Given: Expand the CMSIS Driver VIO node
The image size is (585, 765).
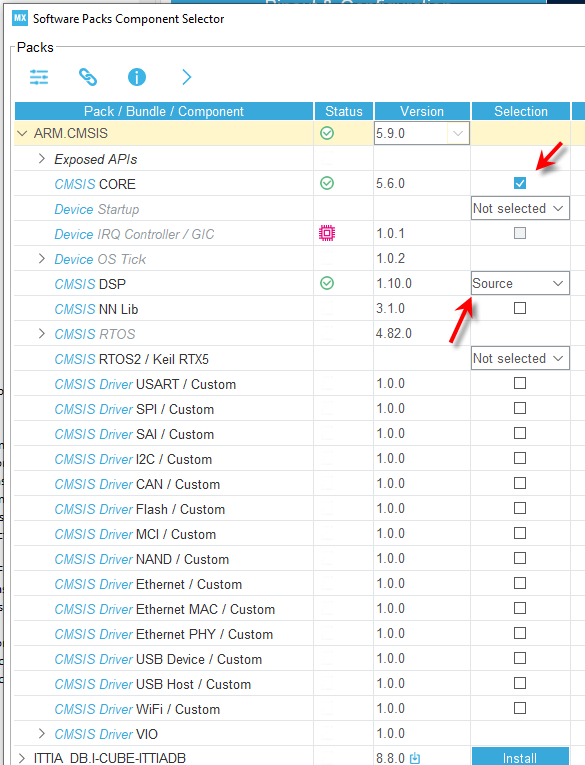Looking at the screenshot, I should (x=42, y=734).
